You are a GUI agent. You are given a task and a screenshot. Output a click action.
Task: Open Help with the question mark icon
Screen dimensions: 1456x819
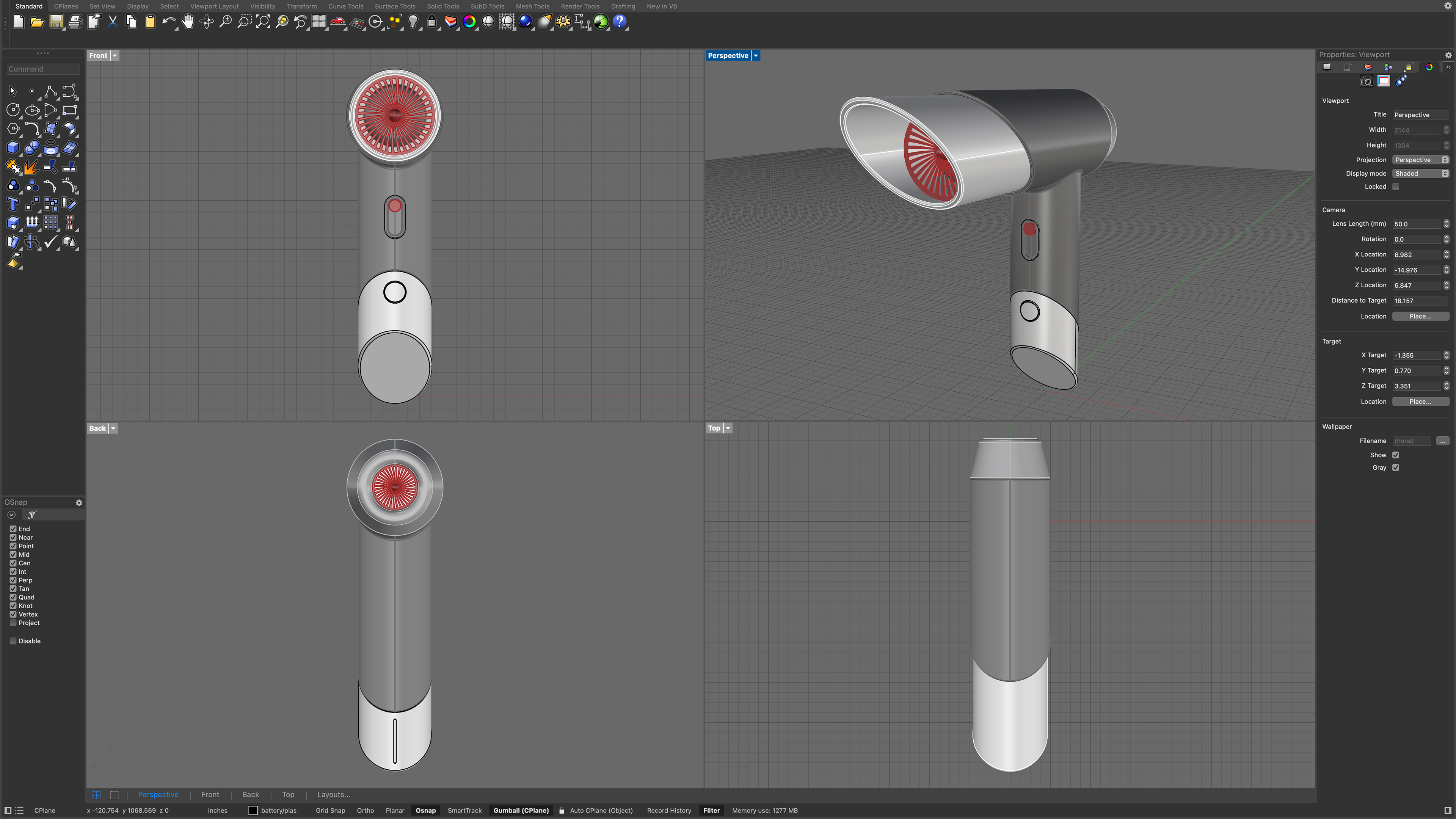click(x=620, y=22)
